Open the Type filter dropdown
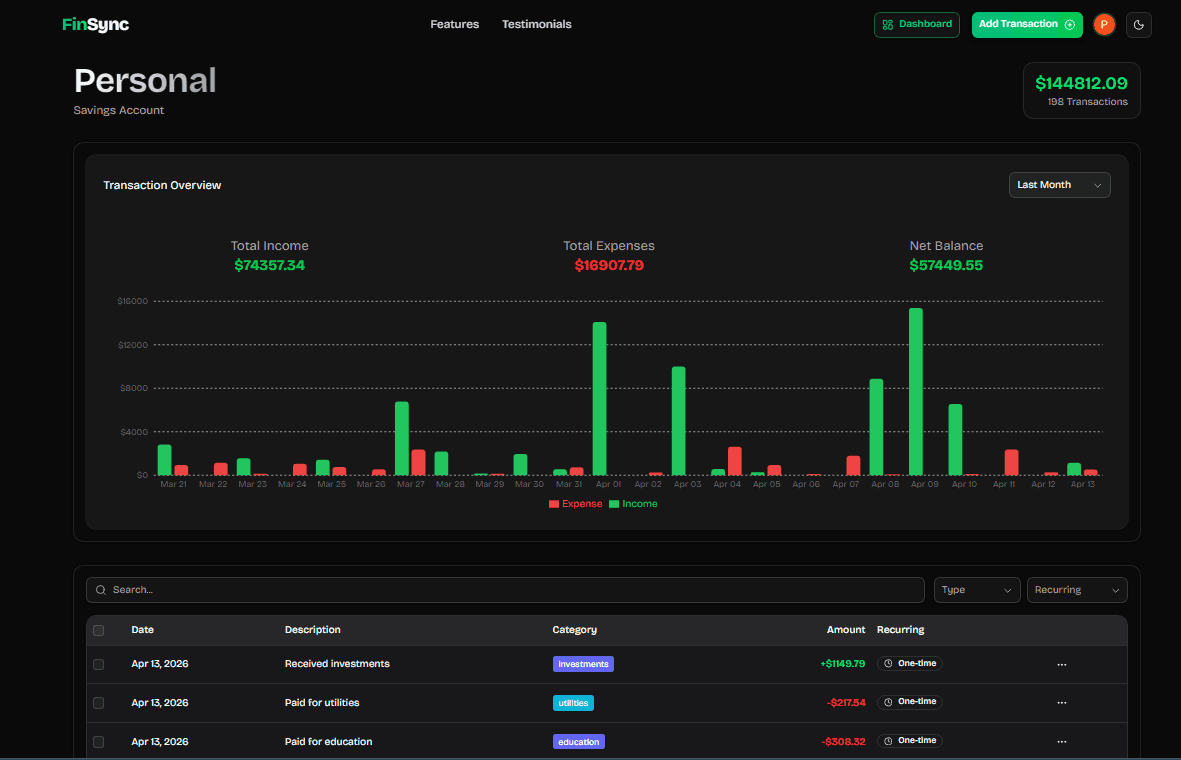Screen dimensions: 1181x760 click(977, 590)
